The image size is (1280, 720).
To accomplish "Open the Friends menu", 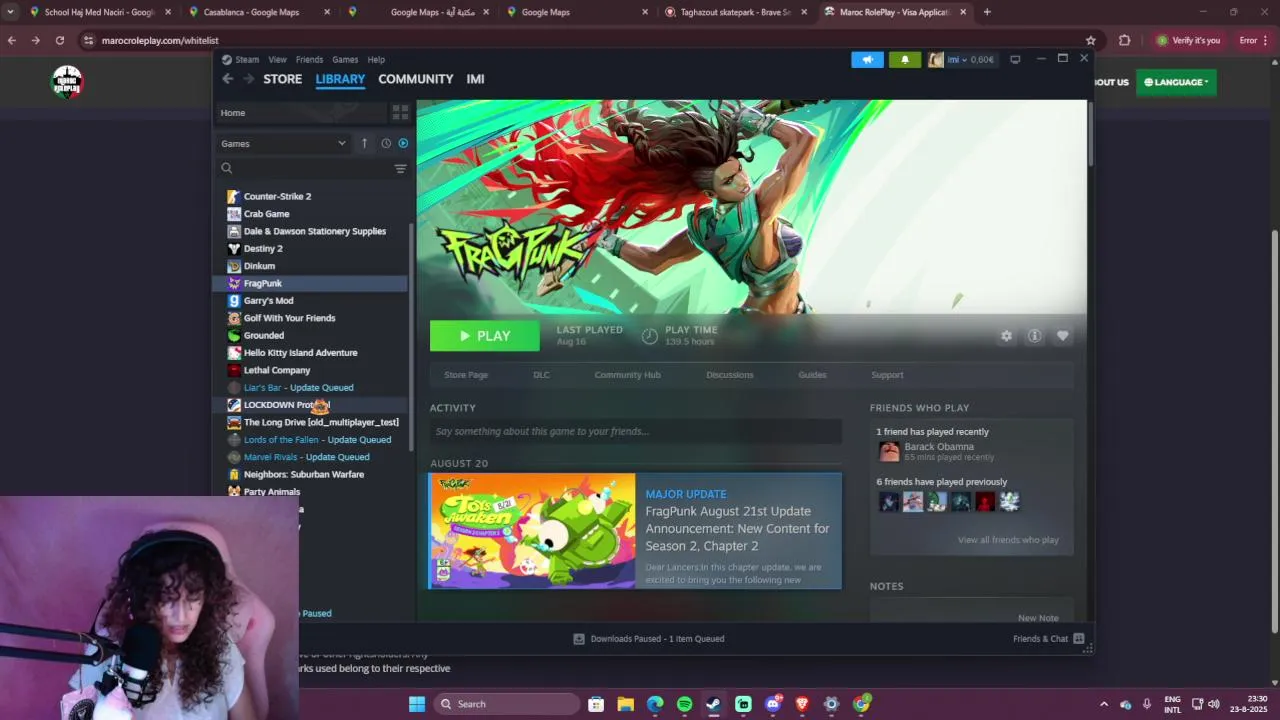I will 309,60.
